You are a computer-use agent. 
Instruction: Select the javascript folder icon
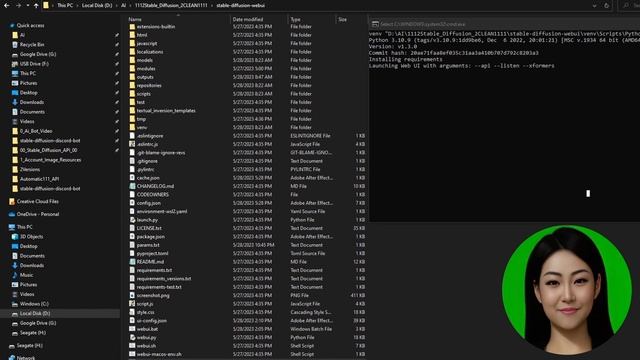[x=132, y=43]
